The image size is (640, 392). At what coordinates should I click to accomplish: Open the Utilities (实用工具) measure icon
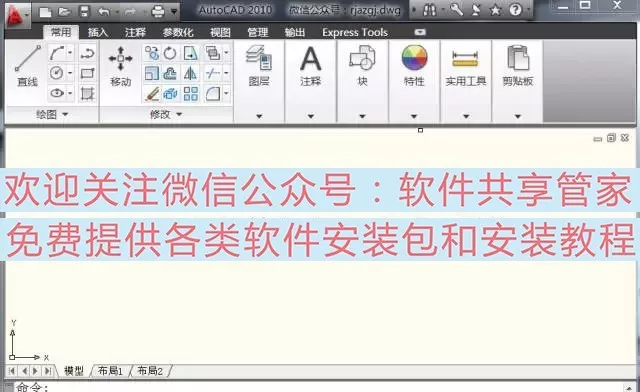[465, 58]
